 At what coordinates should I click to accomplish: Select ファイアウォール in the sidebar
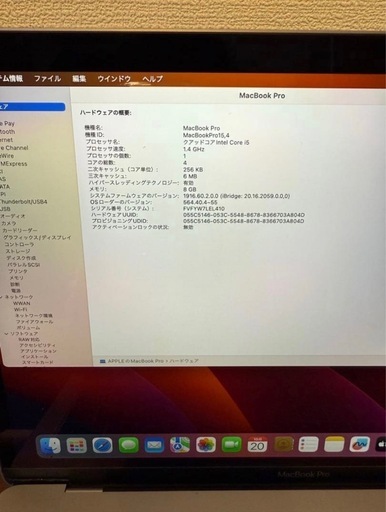[35, 322]
